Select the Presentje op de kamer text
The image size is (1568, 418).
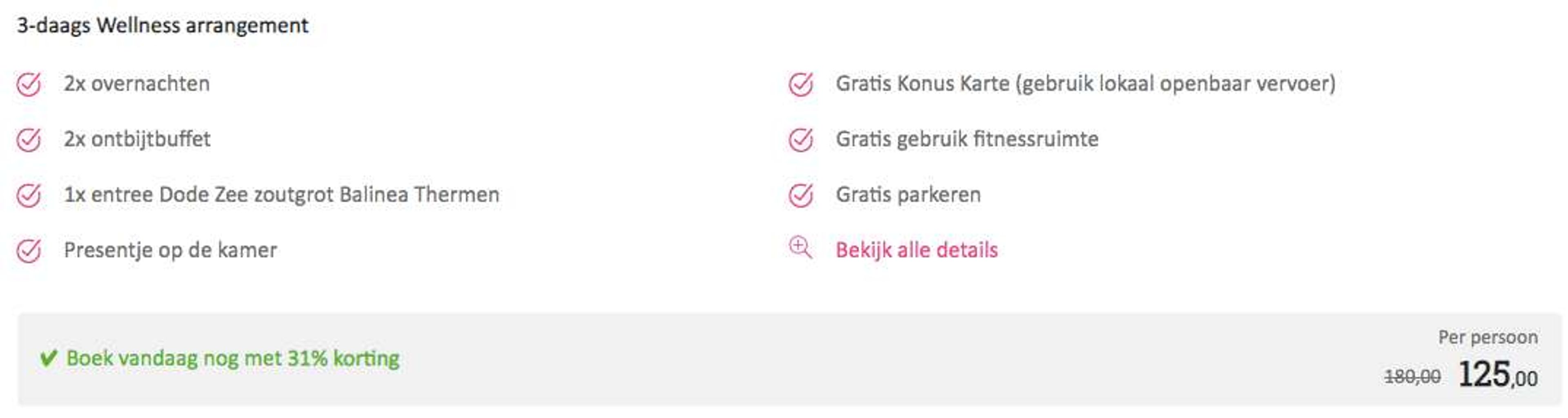tap(170, 250)
